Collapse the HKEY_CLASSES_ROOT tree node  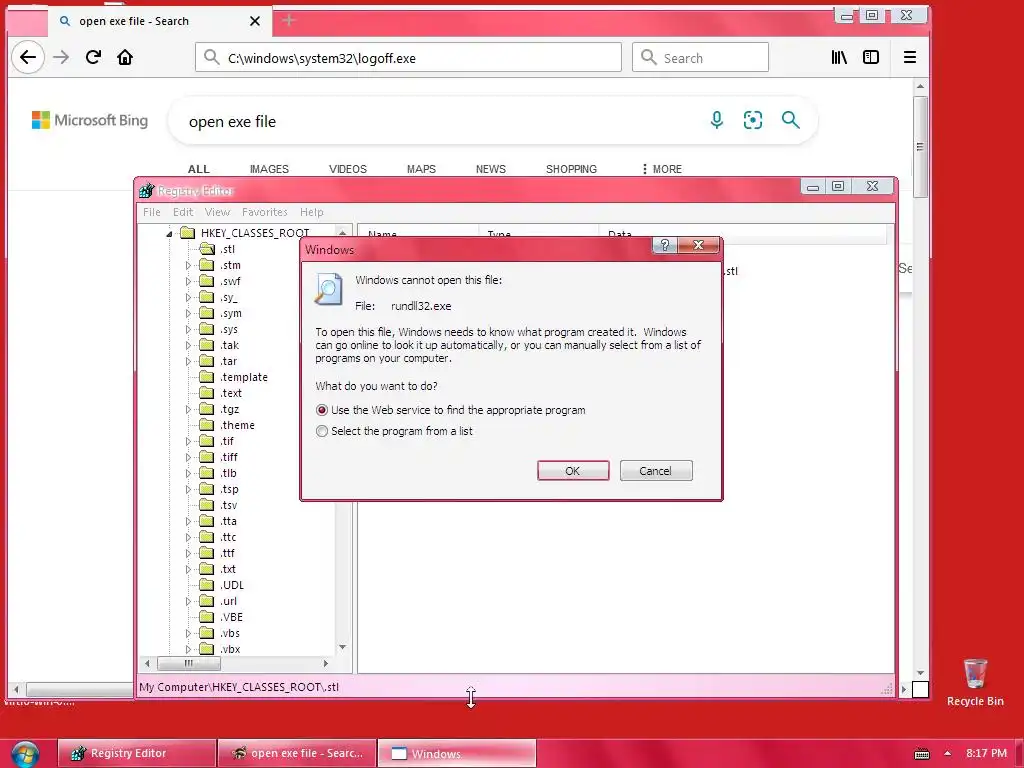169,233
